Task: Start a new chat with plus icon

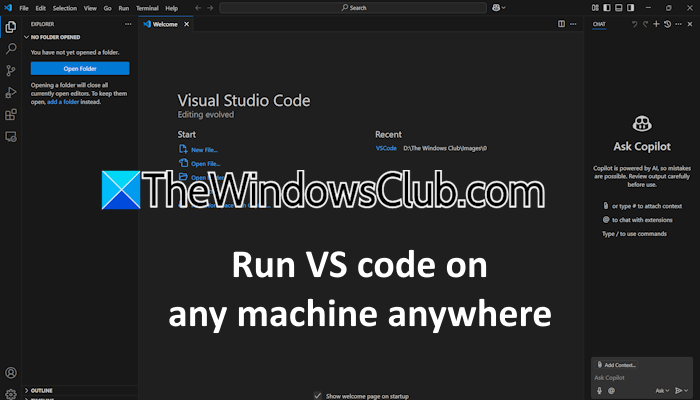Action: click(x=656, y=24)
